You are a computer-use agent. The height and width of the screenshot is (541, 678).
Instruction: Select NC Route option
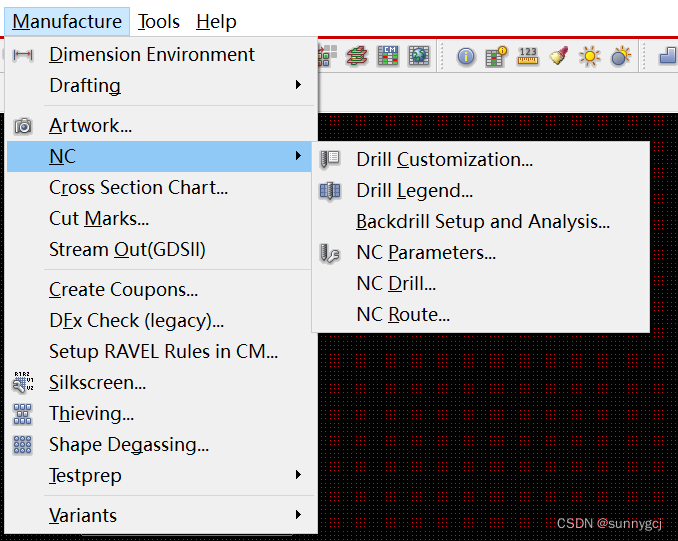coord(403,314)
